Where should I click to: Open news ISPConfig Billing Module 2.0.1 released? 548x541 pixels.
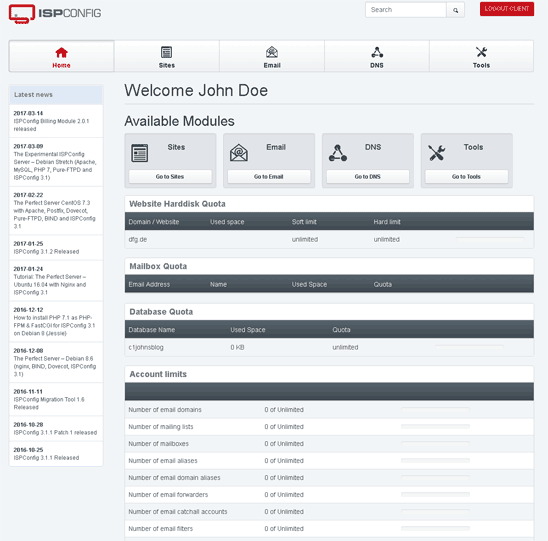56,121
